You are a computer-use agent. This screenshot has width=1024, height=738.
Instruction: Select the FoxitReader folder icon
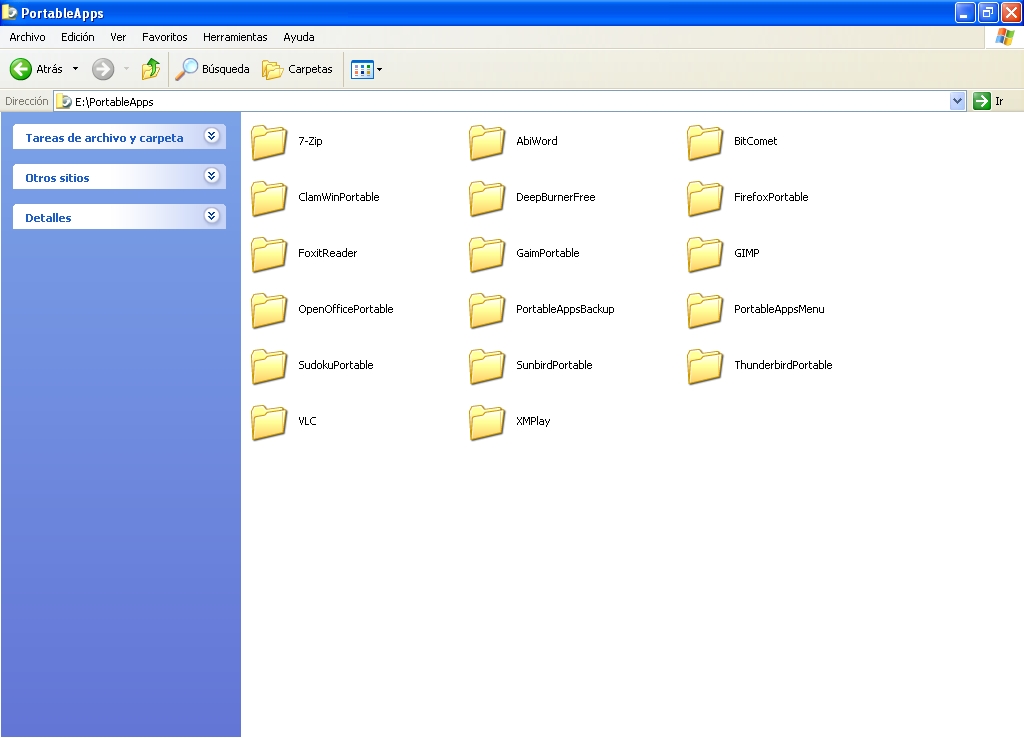tap(269, 255)
